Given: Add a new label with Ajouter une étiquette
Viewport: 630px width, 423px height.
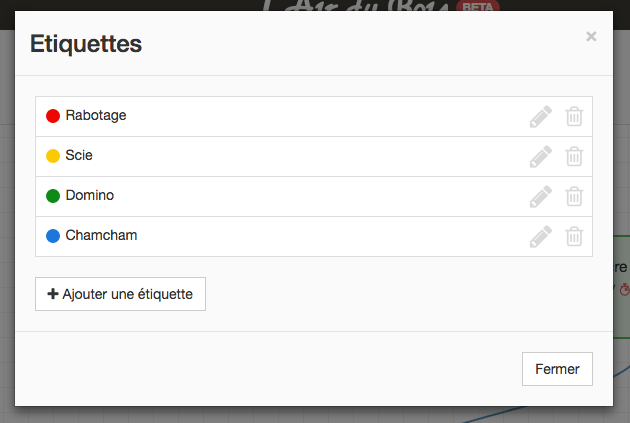Looking at the screenshot, I should click(x=120, y=294).
